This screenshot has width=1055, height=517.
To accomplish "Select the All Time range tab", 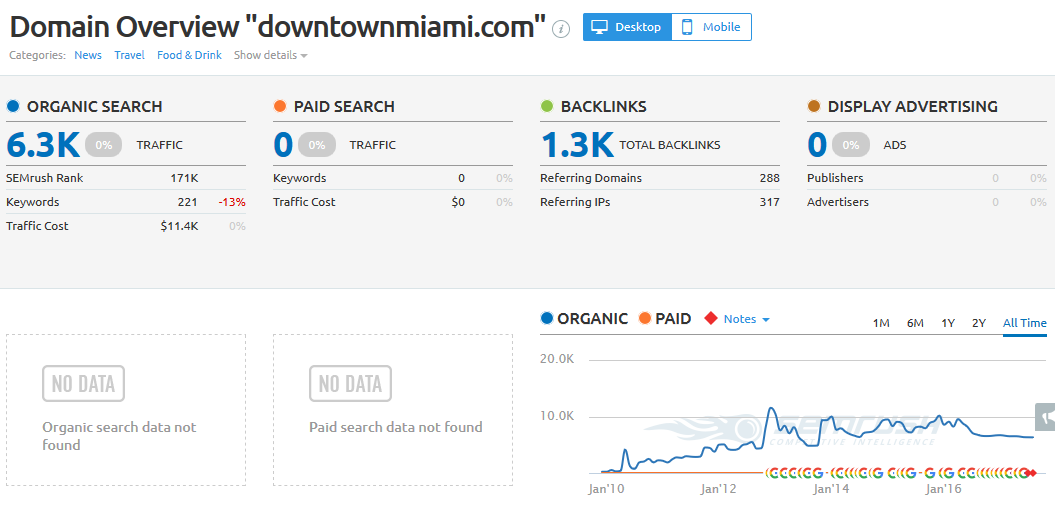I will (1024, 323).
